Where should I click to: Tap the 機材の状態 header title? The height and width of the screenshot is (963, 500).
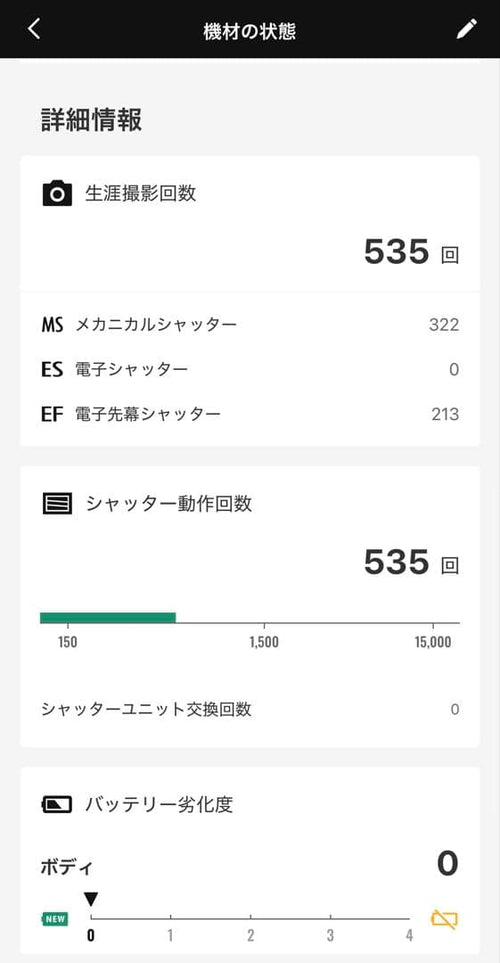pyautogui.click(x=249, y=31)
